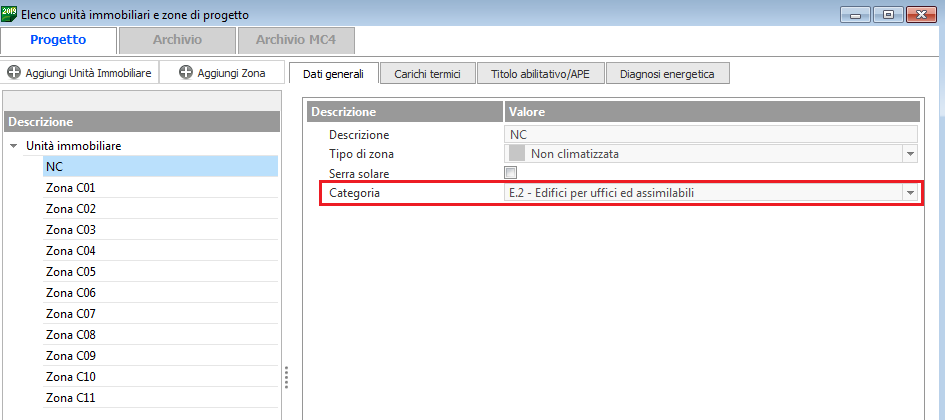Click the plus icon beside Aggiungi Zona
The width and height of the screenshot is (945, 420).
pos(185,73)
